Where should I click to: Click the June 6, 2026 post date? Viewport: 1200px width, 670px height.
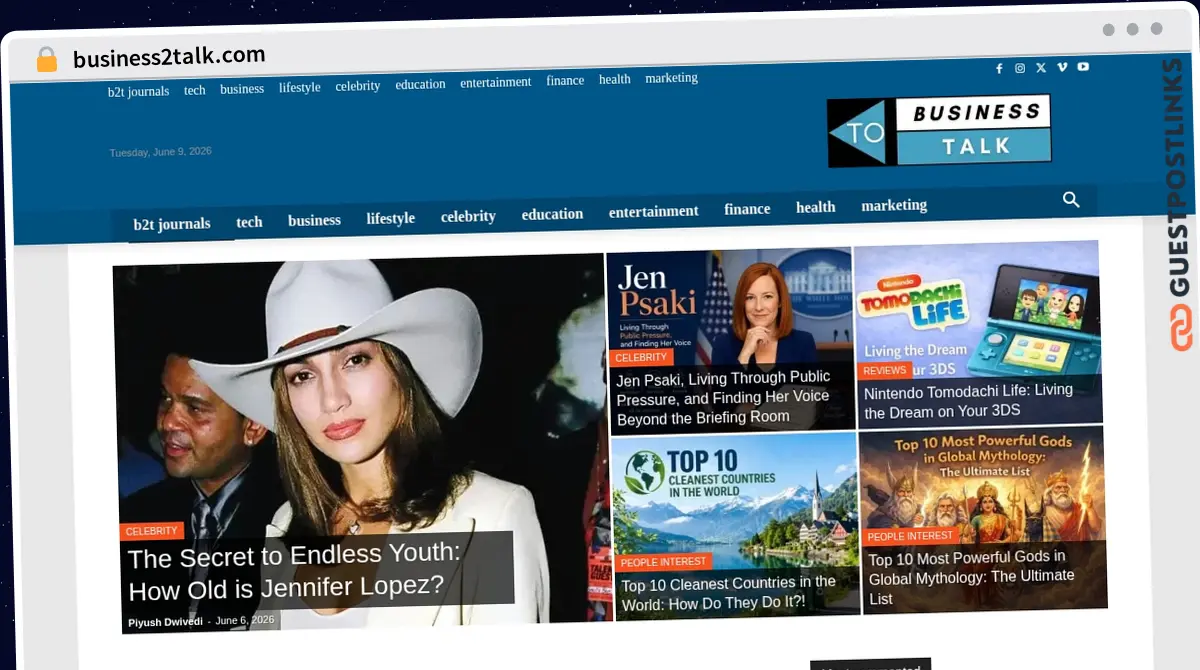[244, 620]
